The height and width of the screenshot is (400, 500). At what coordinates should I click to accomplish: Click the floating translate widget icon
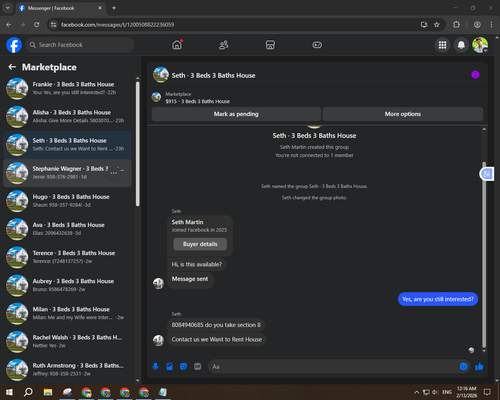(x=487, y=174)
